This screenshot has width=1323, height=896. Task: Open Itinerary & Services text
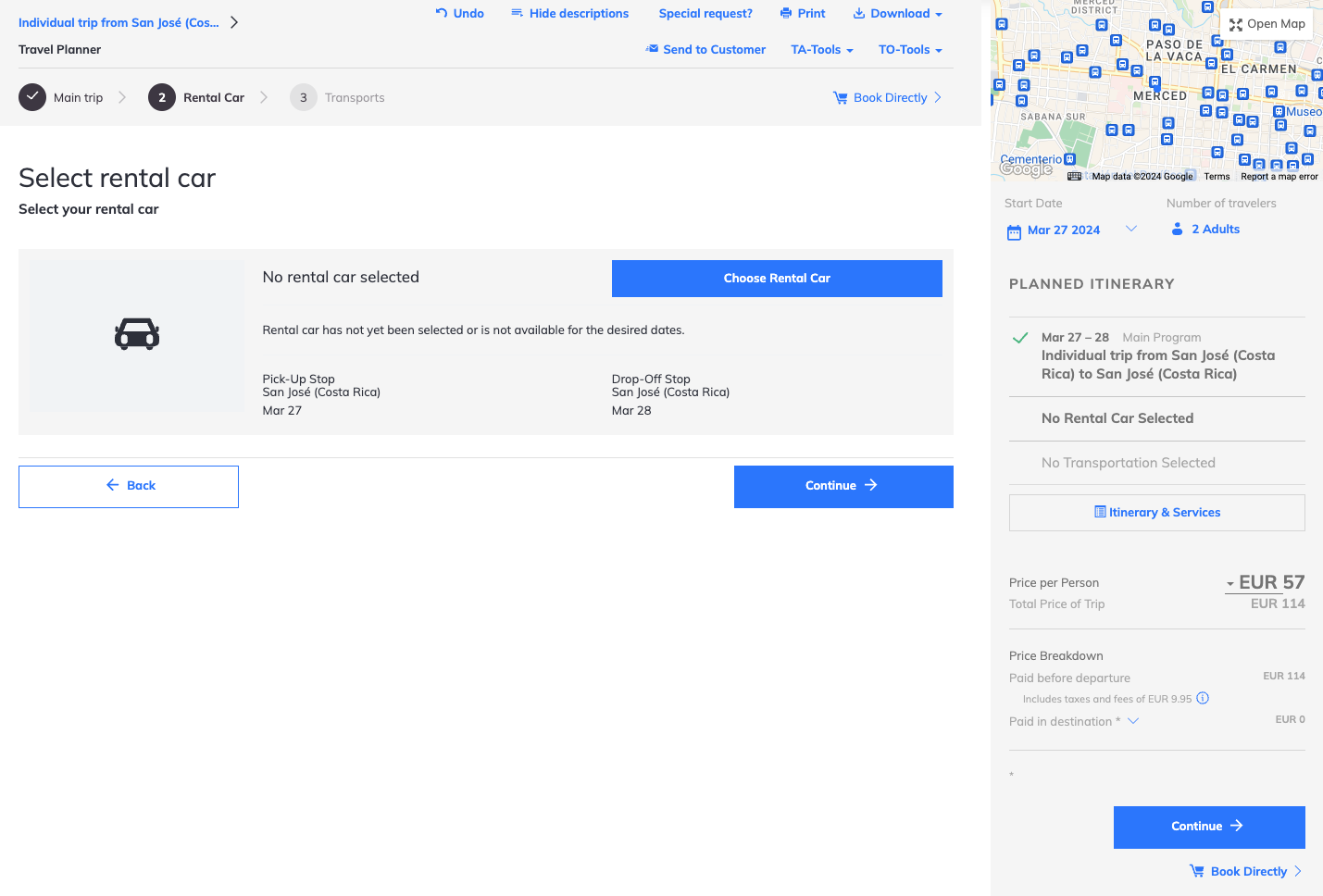pos(1165,512)
